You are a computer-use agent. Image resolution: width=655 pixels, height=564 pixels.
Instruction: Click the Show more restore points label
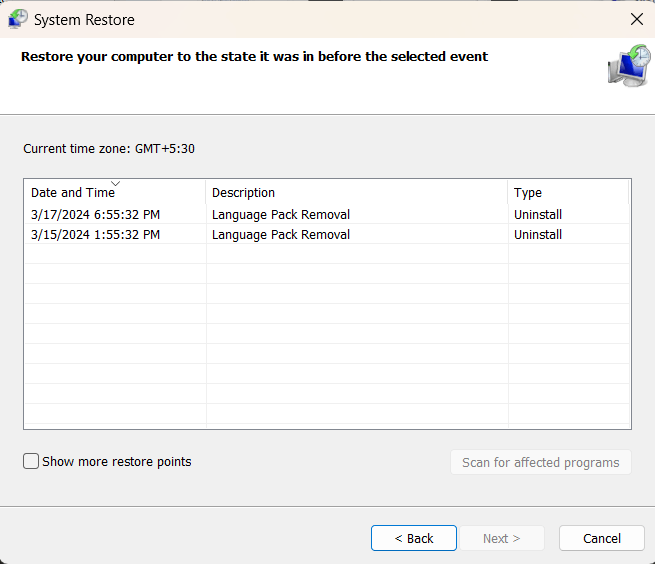pyautogui.click(x=116, y=462)
